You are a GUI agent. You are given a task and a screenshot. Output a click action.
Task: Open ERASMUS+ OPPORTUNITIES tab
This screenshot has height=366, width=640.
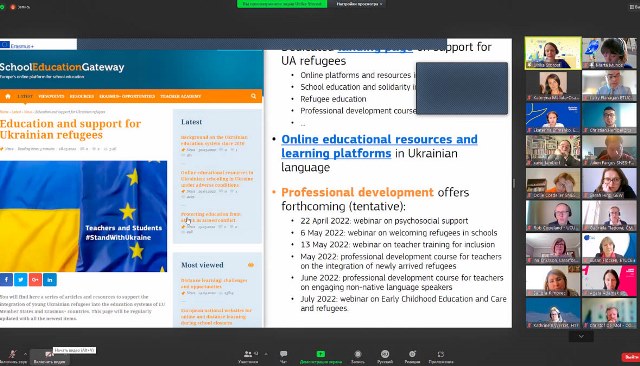(127, 96)
